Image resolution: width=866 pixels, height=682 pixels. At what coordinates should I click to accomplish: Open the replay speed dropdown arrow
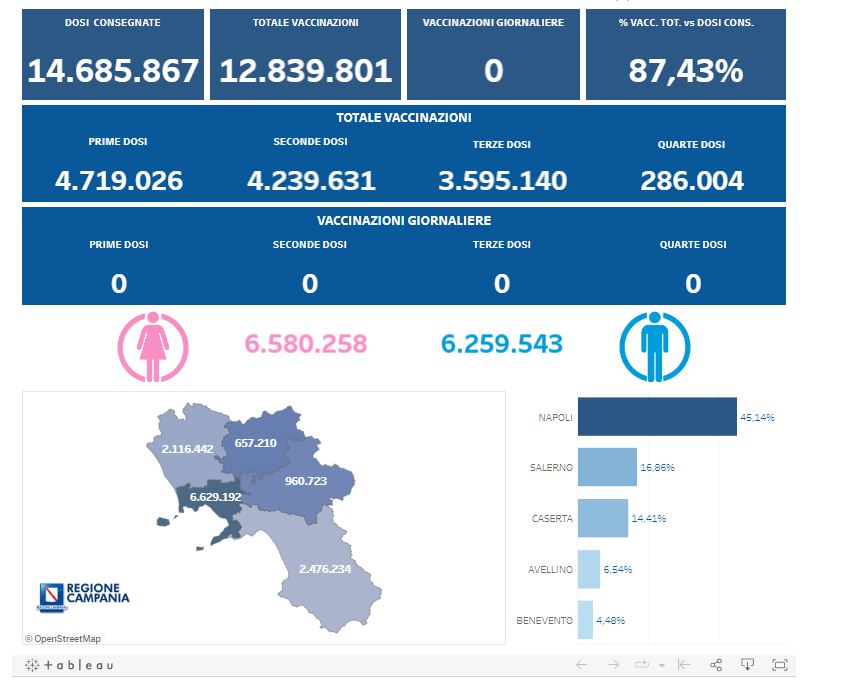tap(662, 665)
